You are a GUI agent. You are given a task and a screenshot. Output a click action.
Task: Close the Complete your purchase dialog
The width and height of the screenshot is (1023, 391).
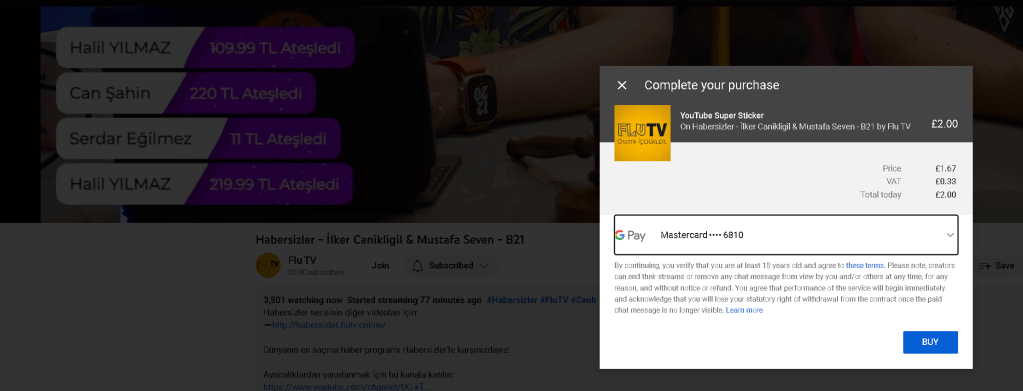tap(622, 86)
